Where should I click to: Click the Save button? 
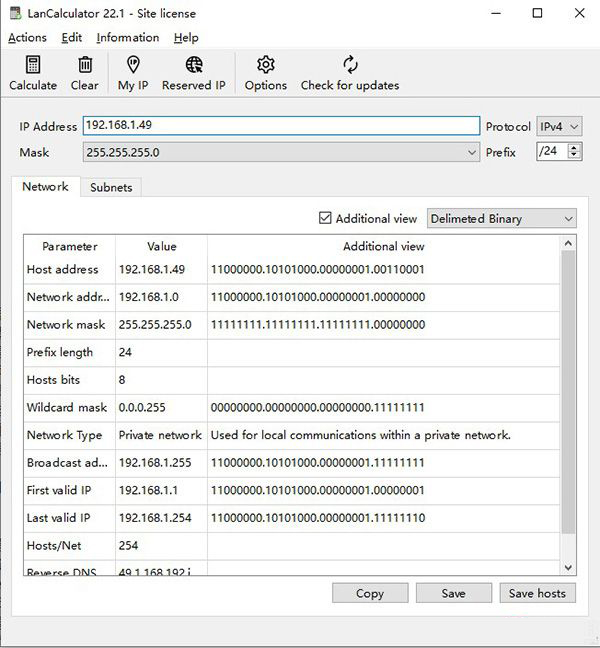point(454,593)
